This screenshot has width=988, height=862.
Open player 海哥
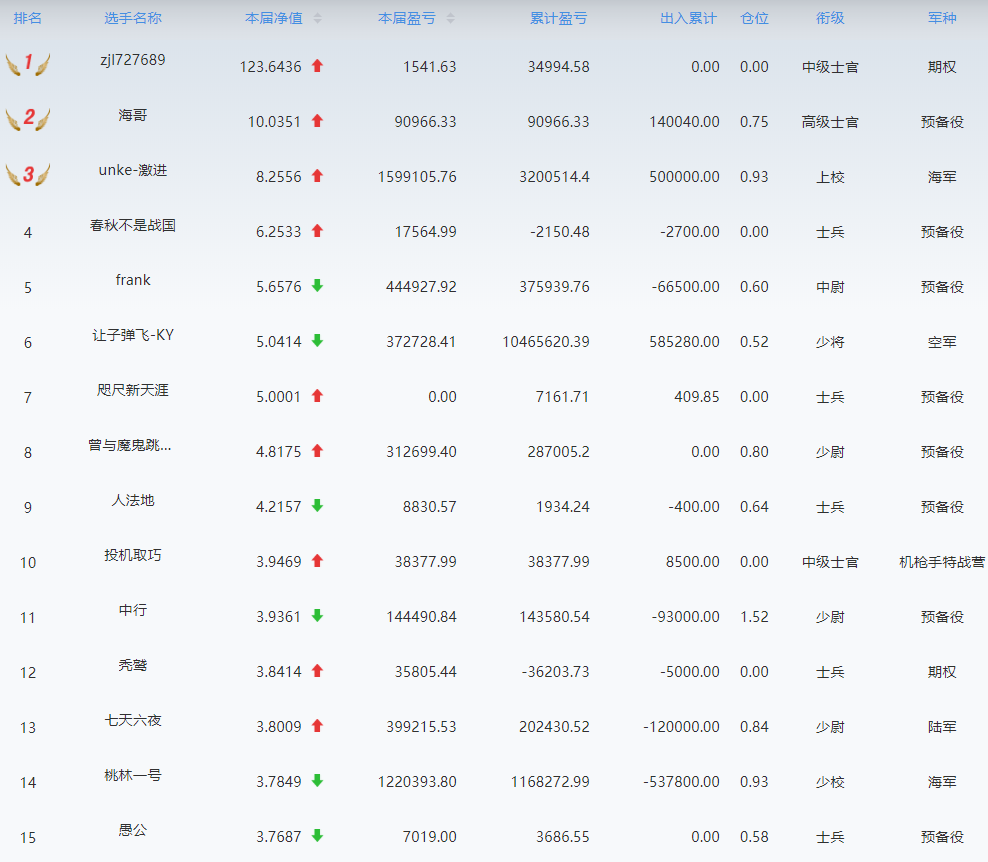[x=133, y=115]
